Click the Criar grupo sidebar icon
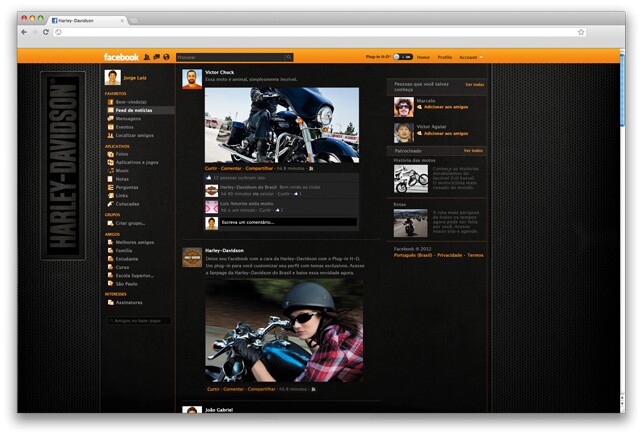Viewport: 640px width, 433px height. pyautogui.click(x=110, y=223)
